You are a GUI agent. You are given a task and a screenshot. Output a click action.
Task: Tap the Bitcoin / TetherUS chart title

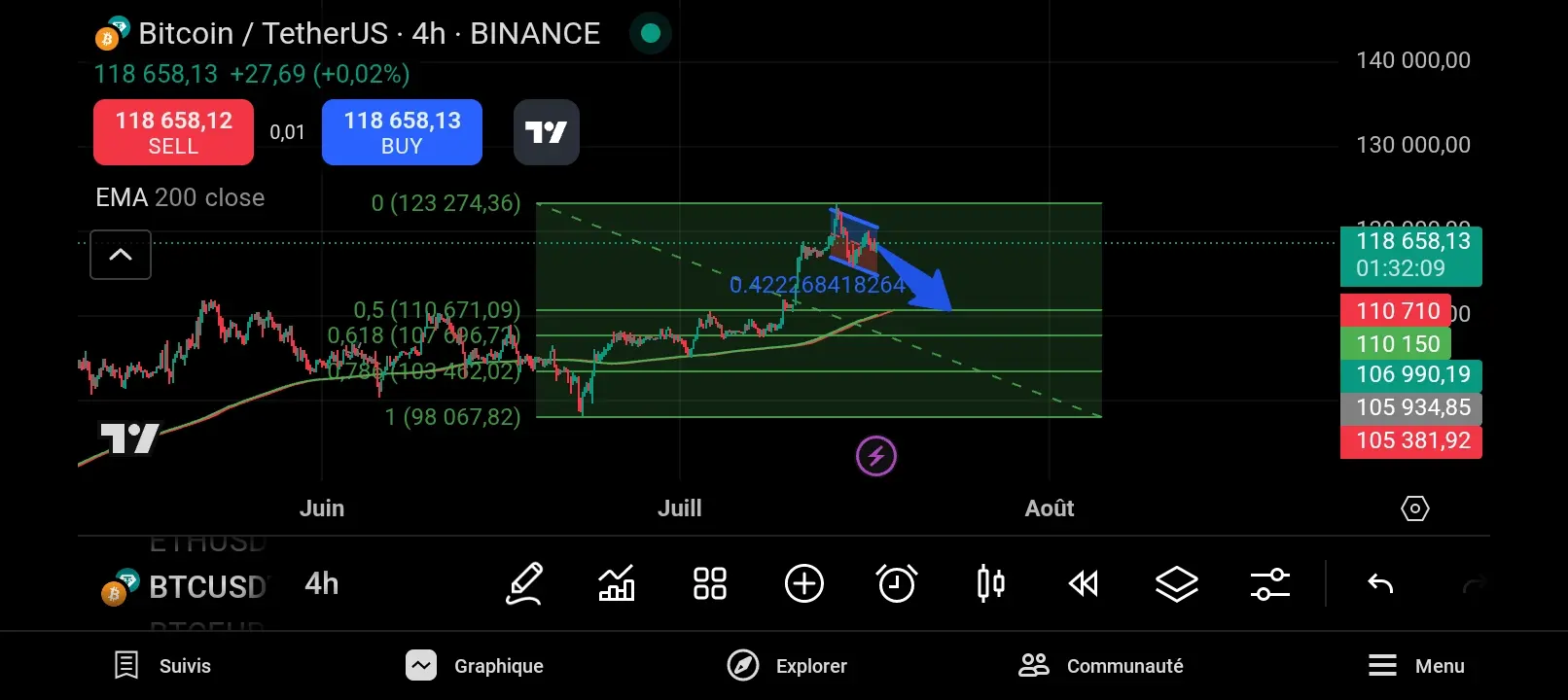[369, 33]
